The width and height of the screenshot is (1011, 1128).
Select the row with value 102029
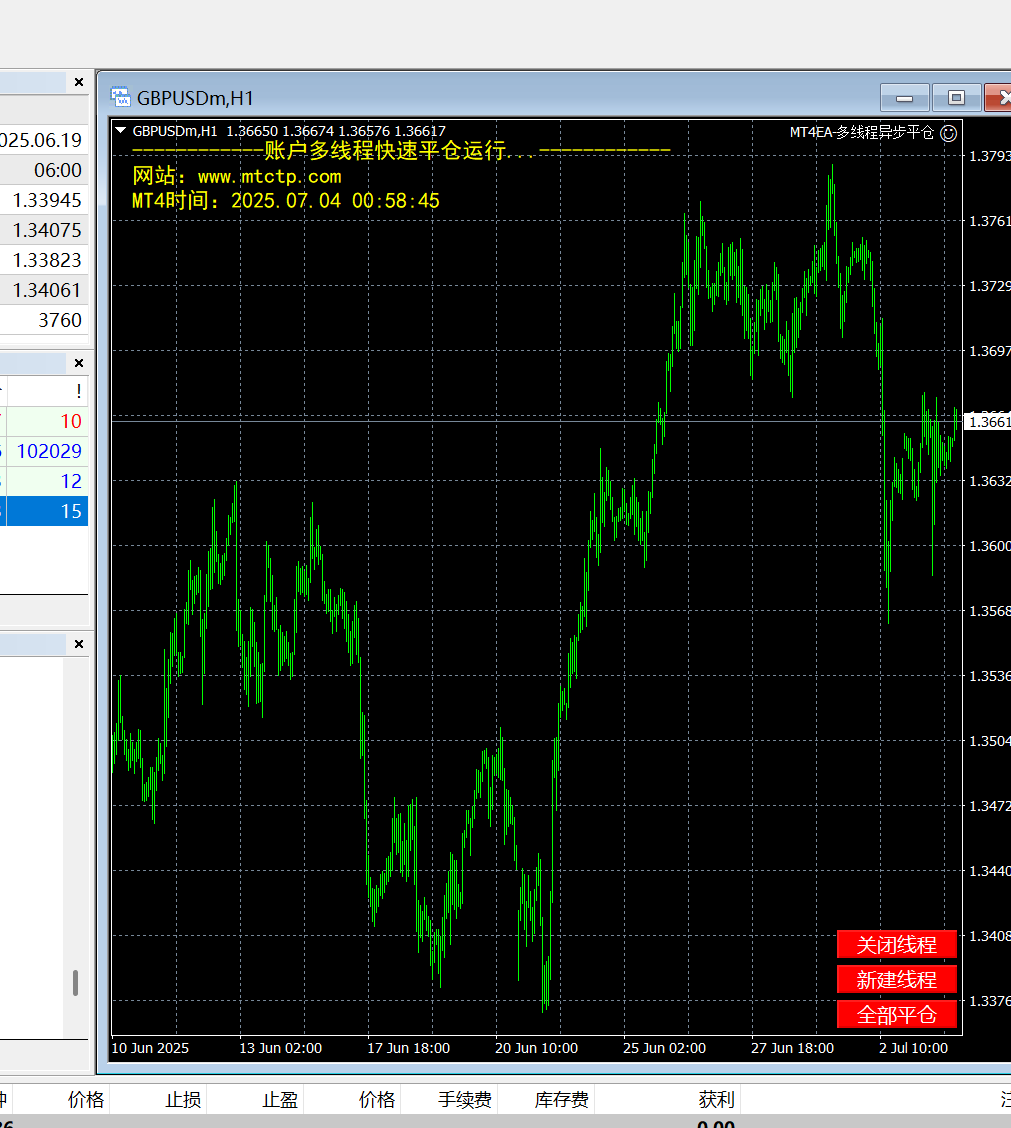click(x=44, y=451)
